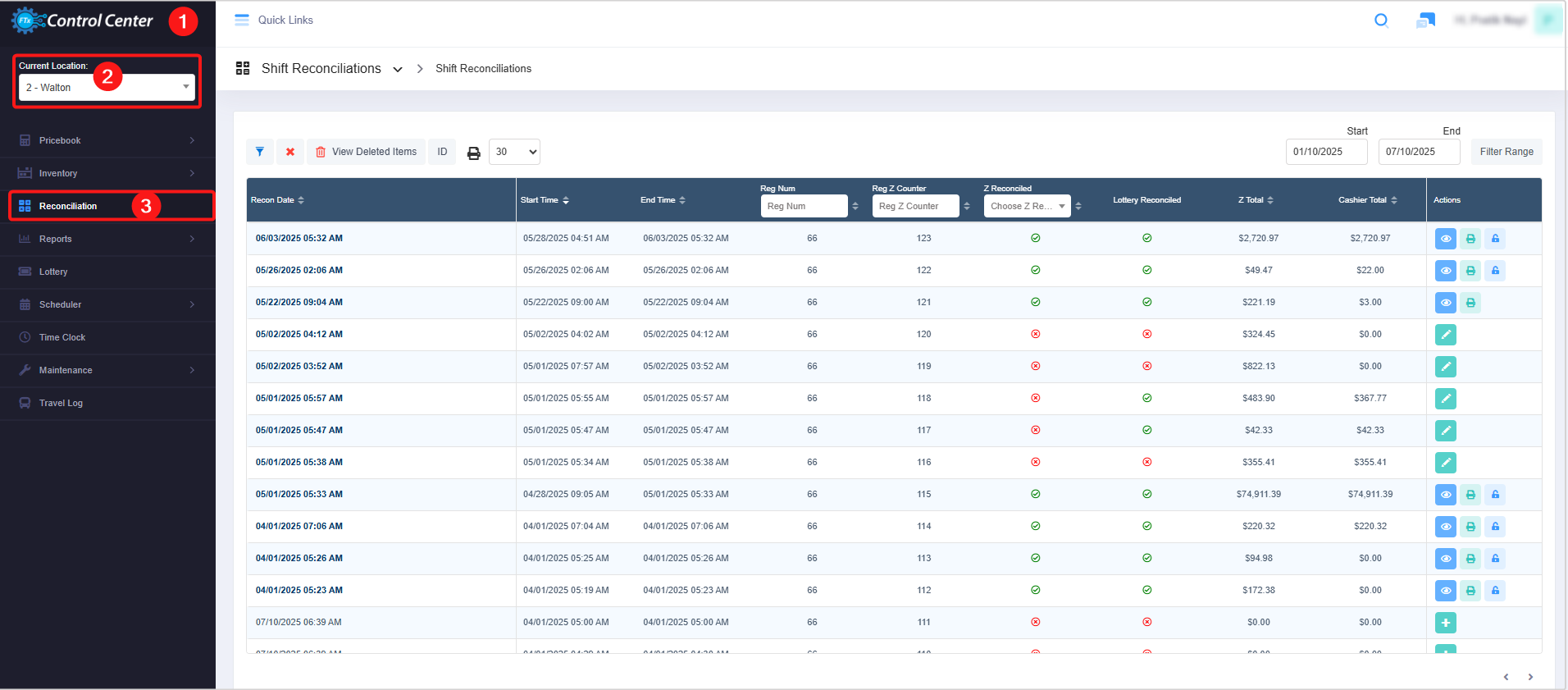The height and width of the screenshot is (690, 1568).
Task: View the 05/22/2025 09:04 AM reconciliation details
Action: [1445, 303]
